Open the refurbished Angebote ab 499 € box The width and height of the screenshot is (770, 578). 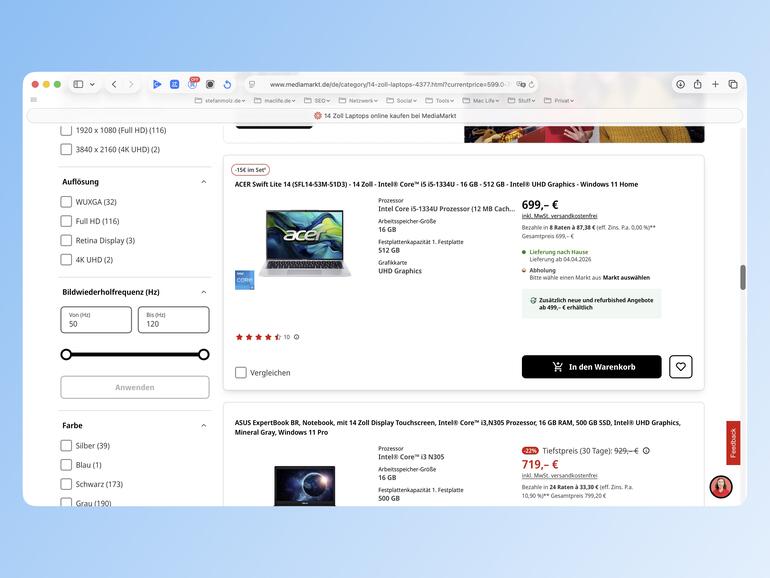pyautogui.click(x=591, y=303)
